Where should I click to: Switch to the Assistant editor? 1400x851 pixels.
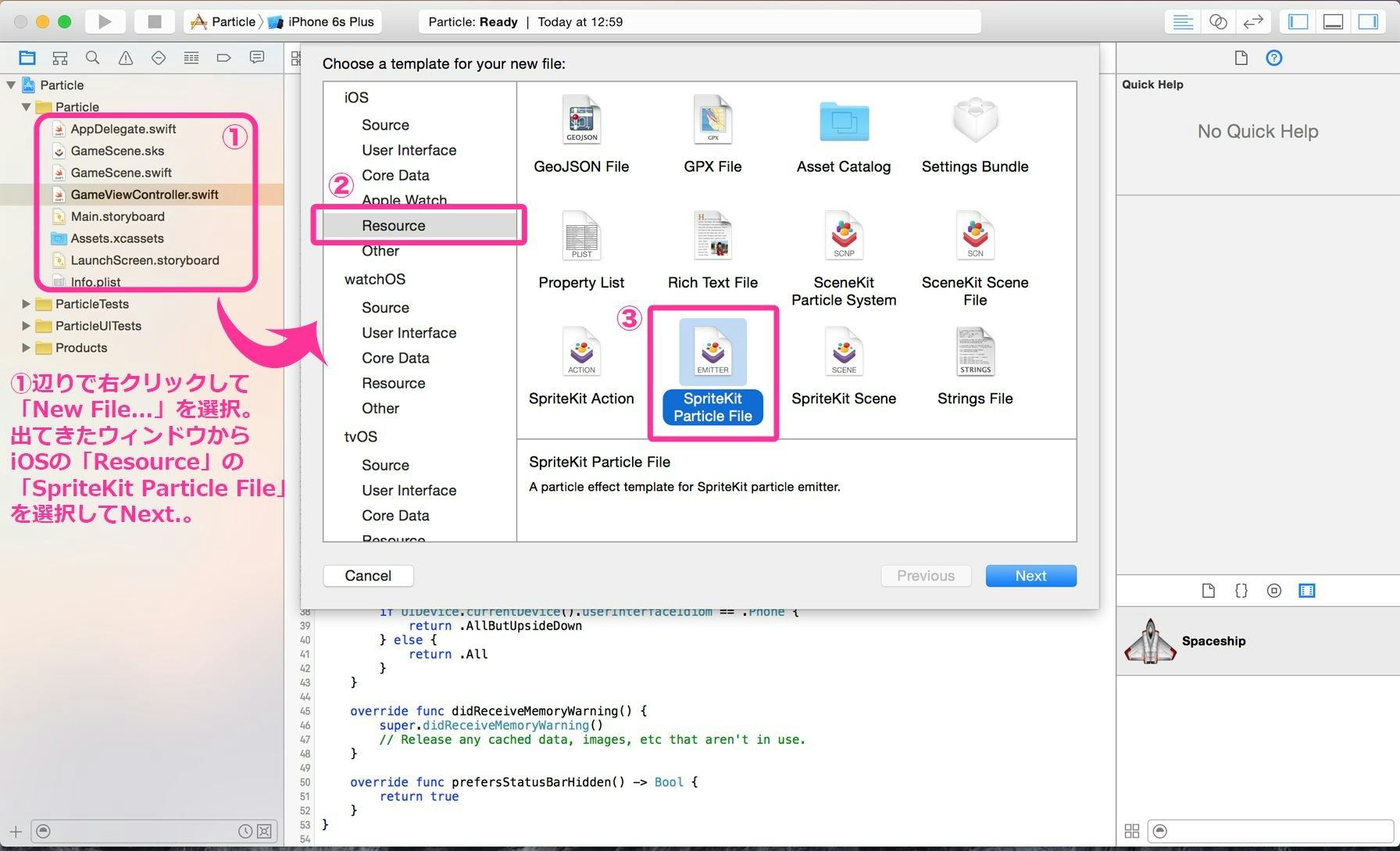pyautogui.click(x=1218, y=22)
